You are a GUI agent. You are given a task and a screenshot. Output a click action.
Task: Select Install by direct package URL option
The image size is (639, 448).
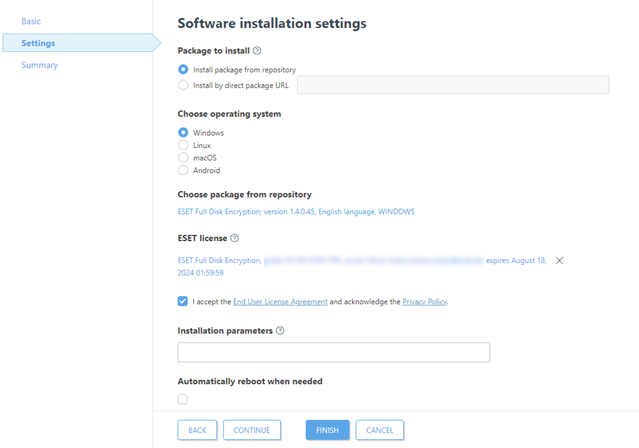click(183, 85)
